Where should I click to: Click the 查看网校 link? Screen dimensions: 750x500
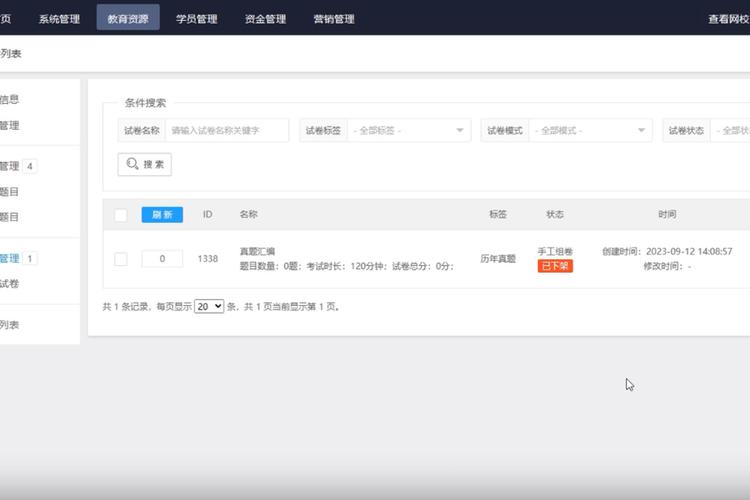(x=729, y=19)
